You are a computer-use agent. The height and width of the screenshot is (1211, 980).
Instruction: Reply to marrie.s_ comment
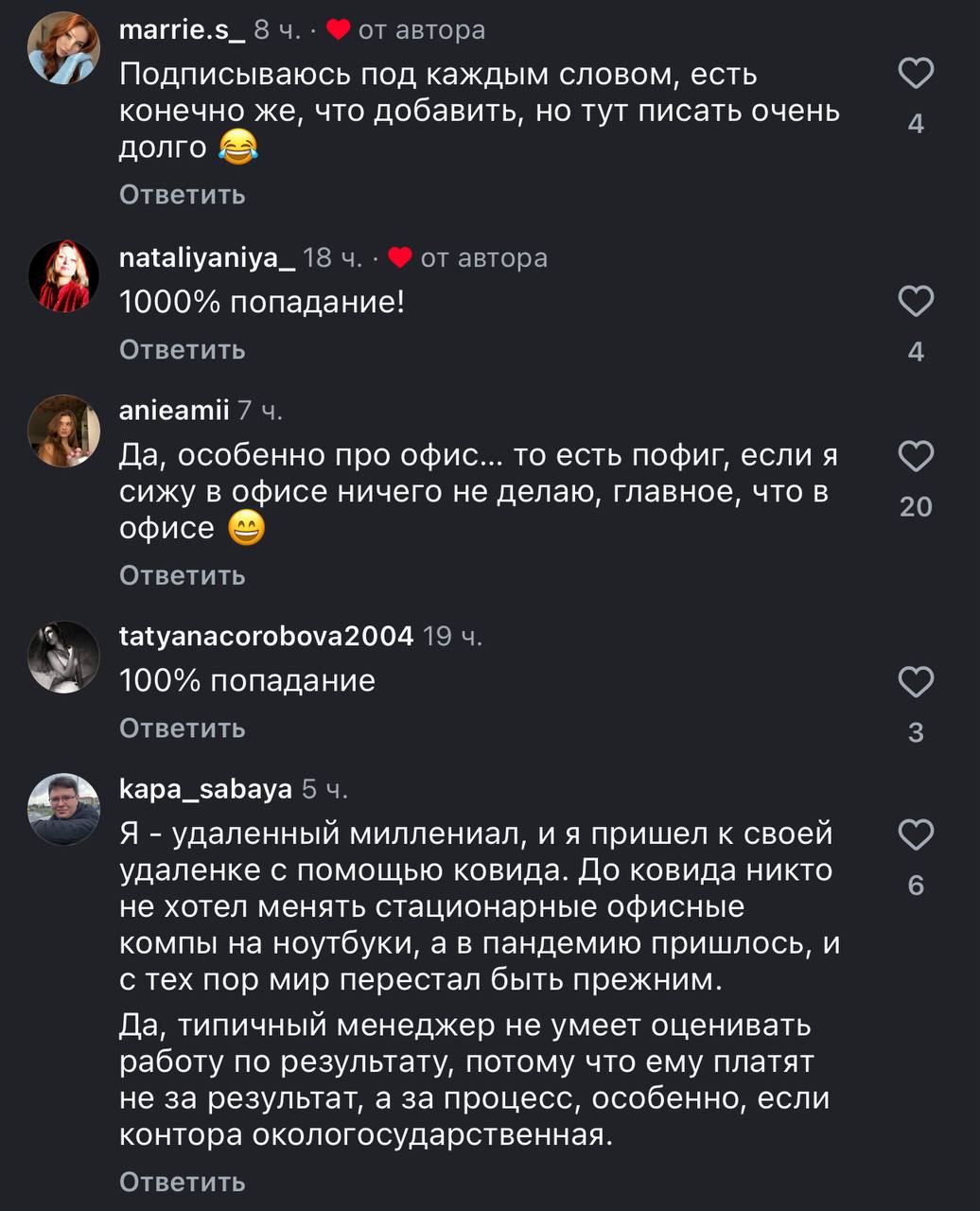[183, 195]
